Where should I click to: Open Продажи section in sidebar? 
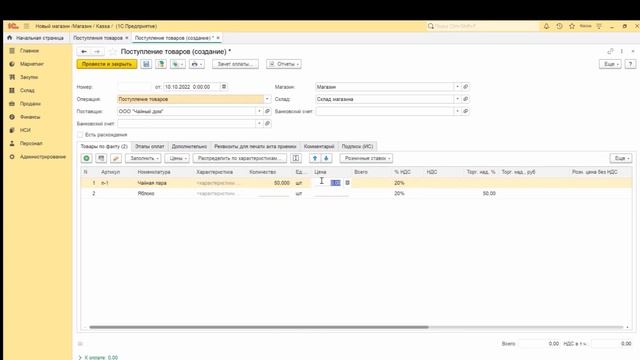pos(30,104)
